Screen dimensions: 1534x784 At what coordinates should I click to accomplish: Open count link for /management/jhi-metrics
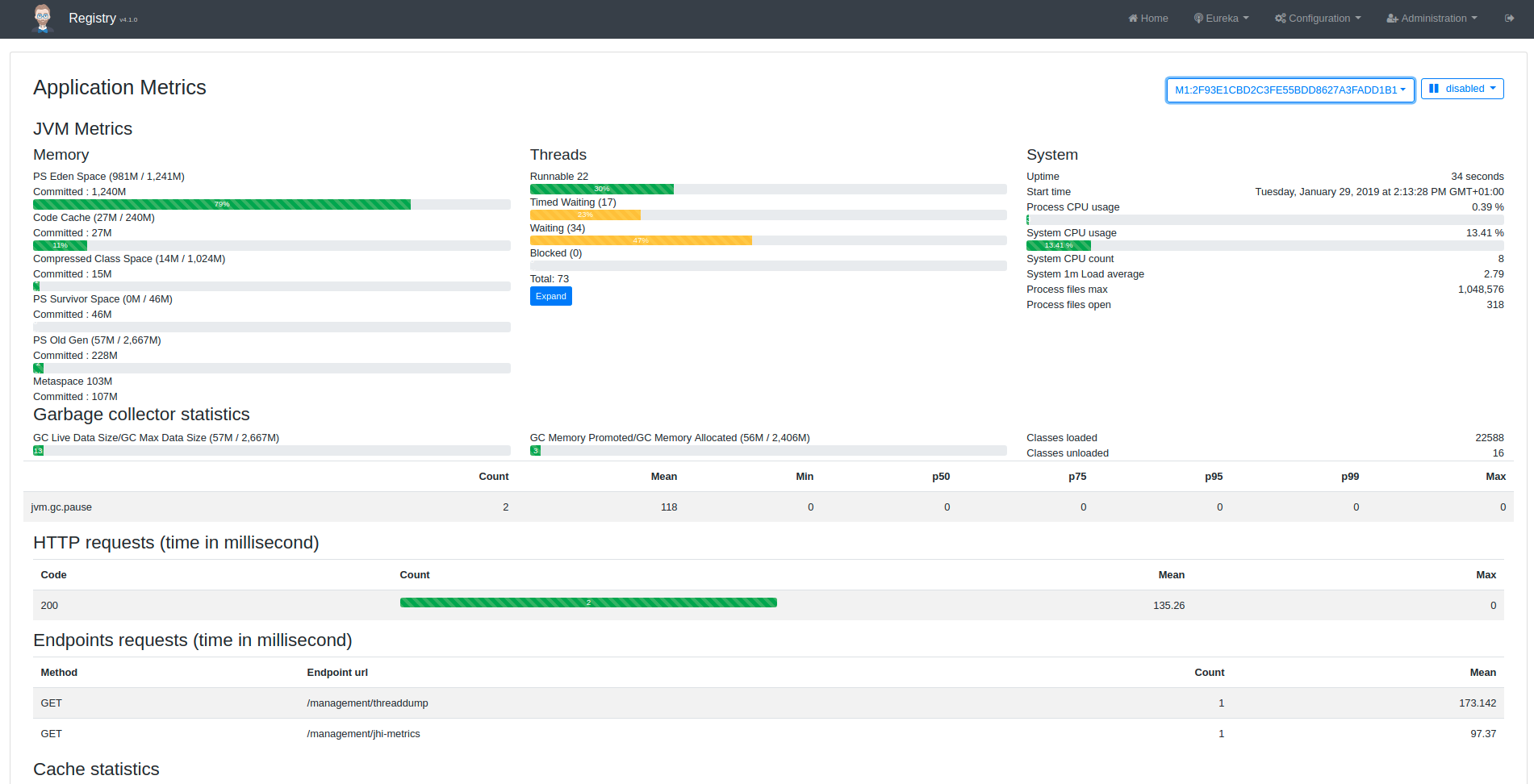pyautogui.click(x=1221, y=734)
